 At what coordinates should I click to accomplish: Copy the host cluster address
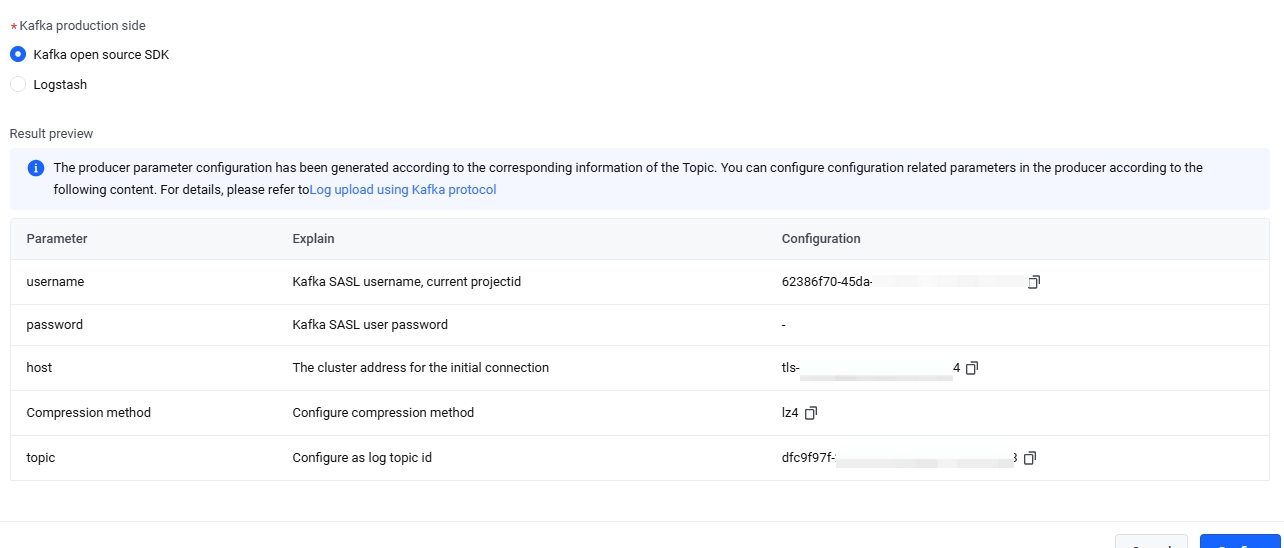click(x=972, y=368)
